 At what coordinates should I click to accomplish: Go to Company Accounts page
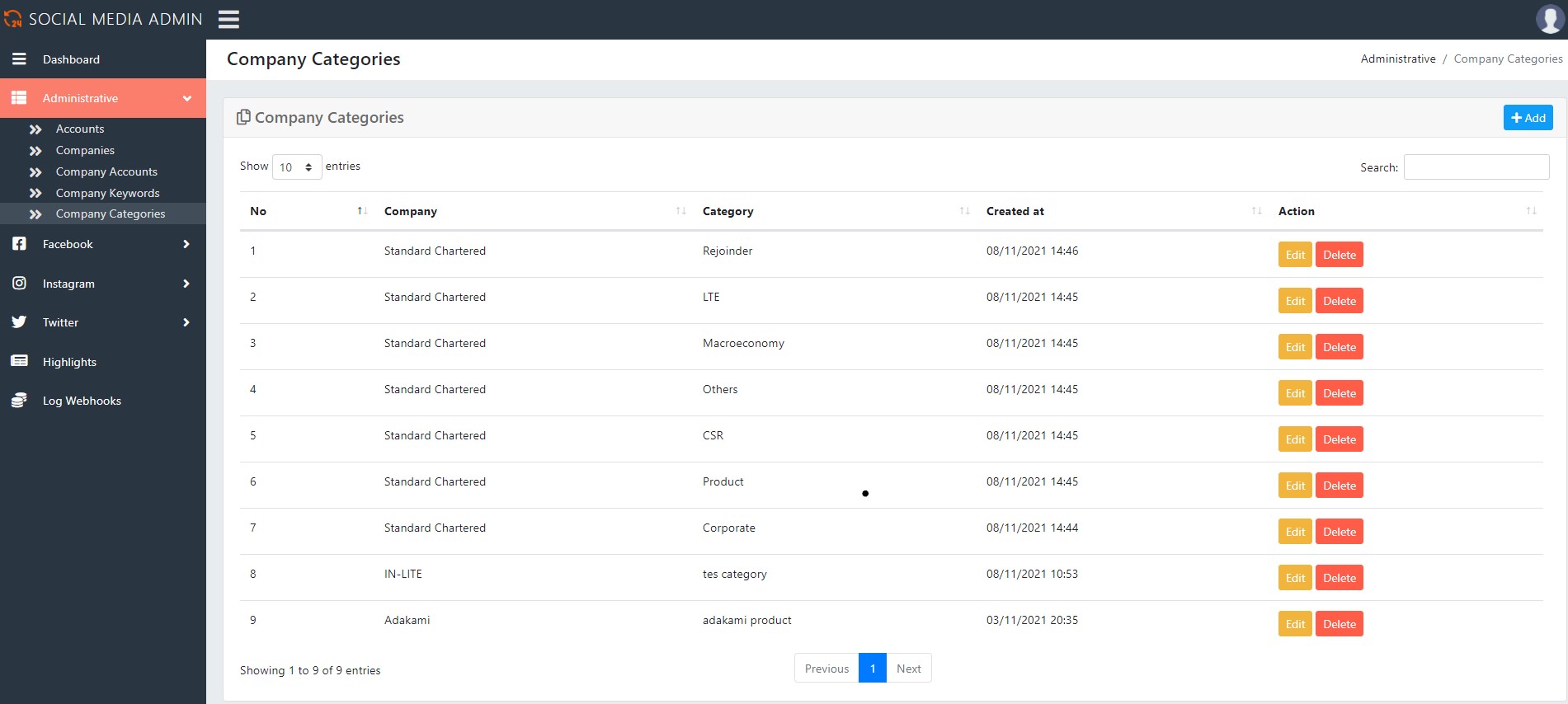[106, 171]
